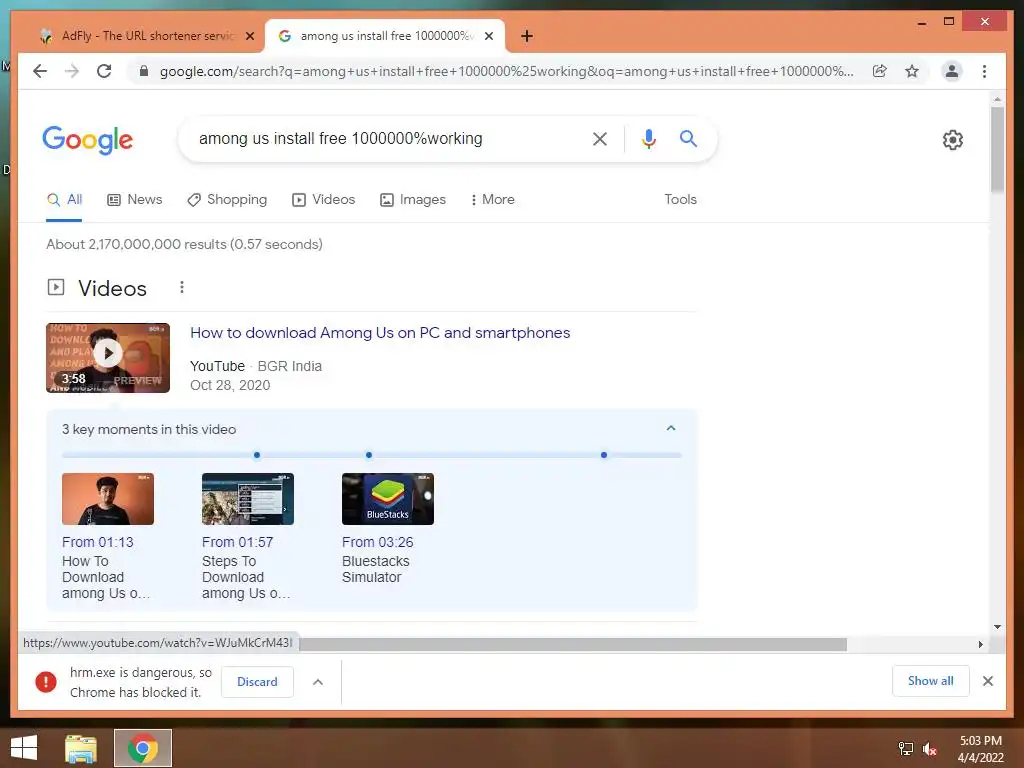Screen dimensions: 1024x768
Task: Click the forward navigation arrow
Action: [72, 71]
